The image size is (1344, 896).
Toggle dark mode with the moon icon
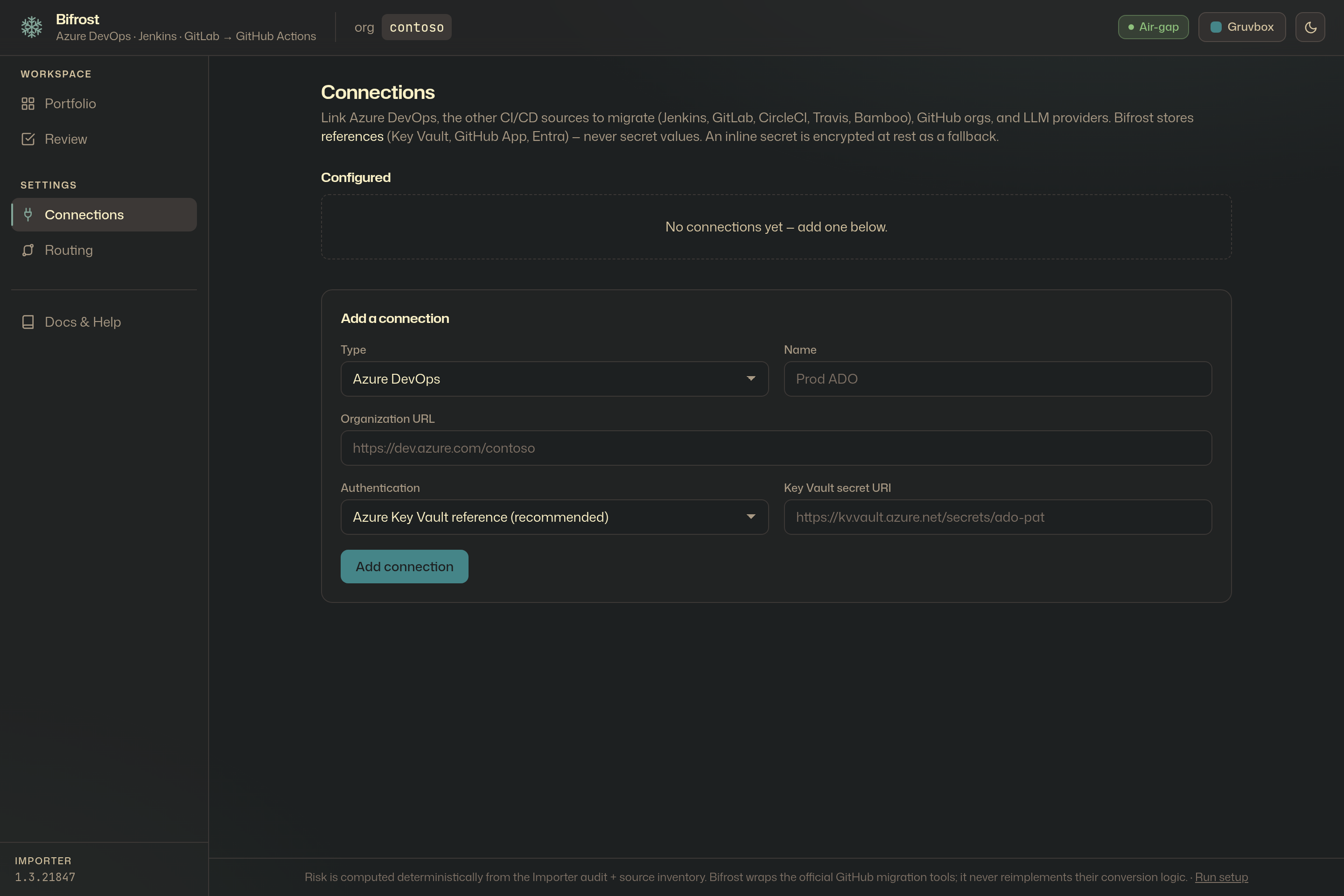pos(1310,27)
